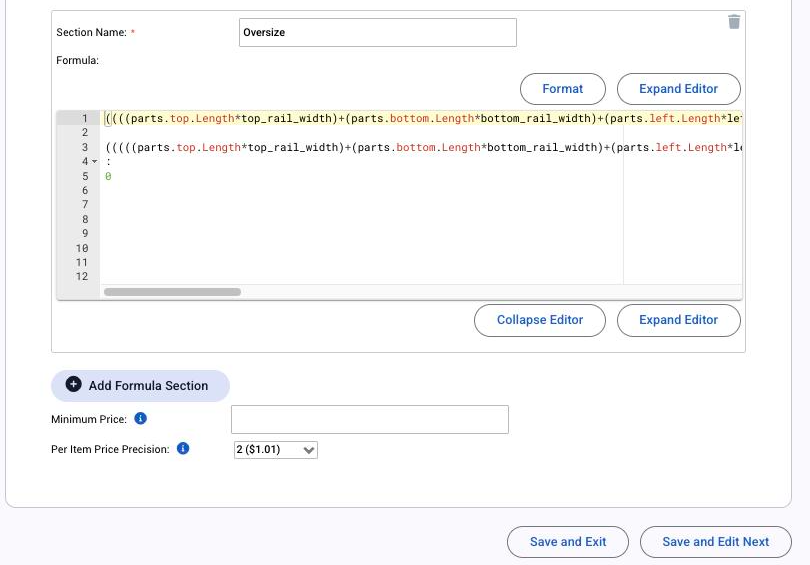Click line number 5 in the gutter

pos(85,176)
